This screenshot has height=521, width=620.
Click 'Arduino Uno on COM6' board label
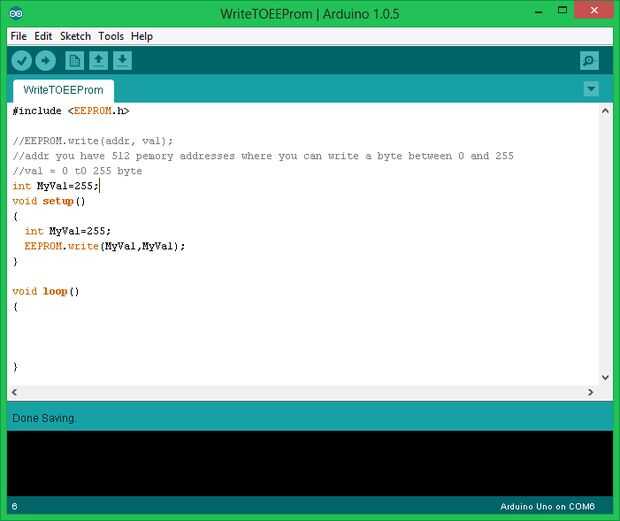547,506
